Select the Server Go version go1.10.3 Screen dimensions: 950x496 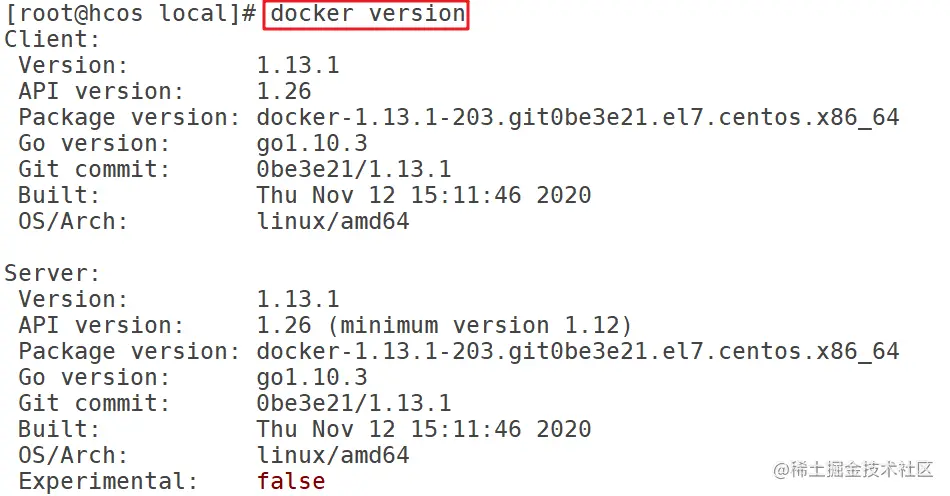pyautogui.click(x=312, y=377)
